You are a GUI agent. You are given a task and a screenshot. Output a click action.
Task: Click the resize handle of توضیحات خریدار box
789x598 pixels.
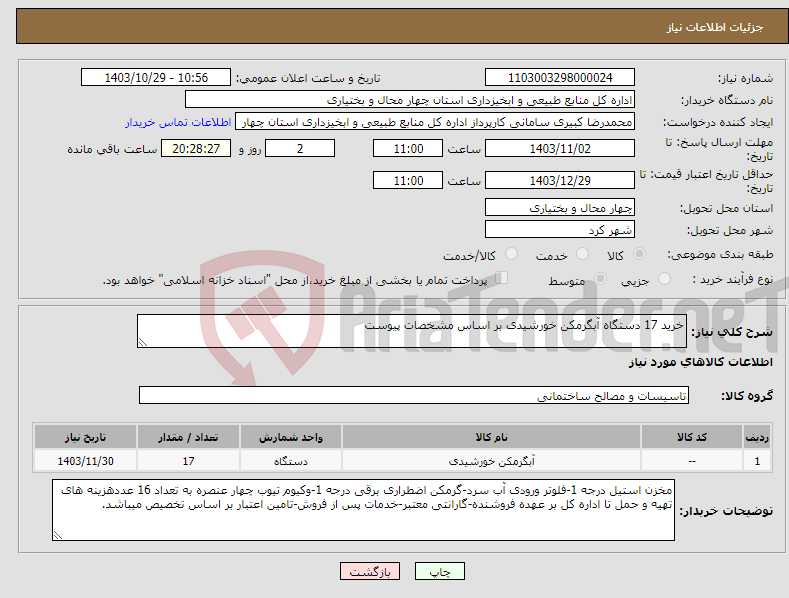(x=58, y=535)
